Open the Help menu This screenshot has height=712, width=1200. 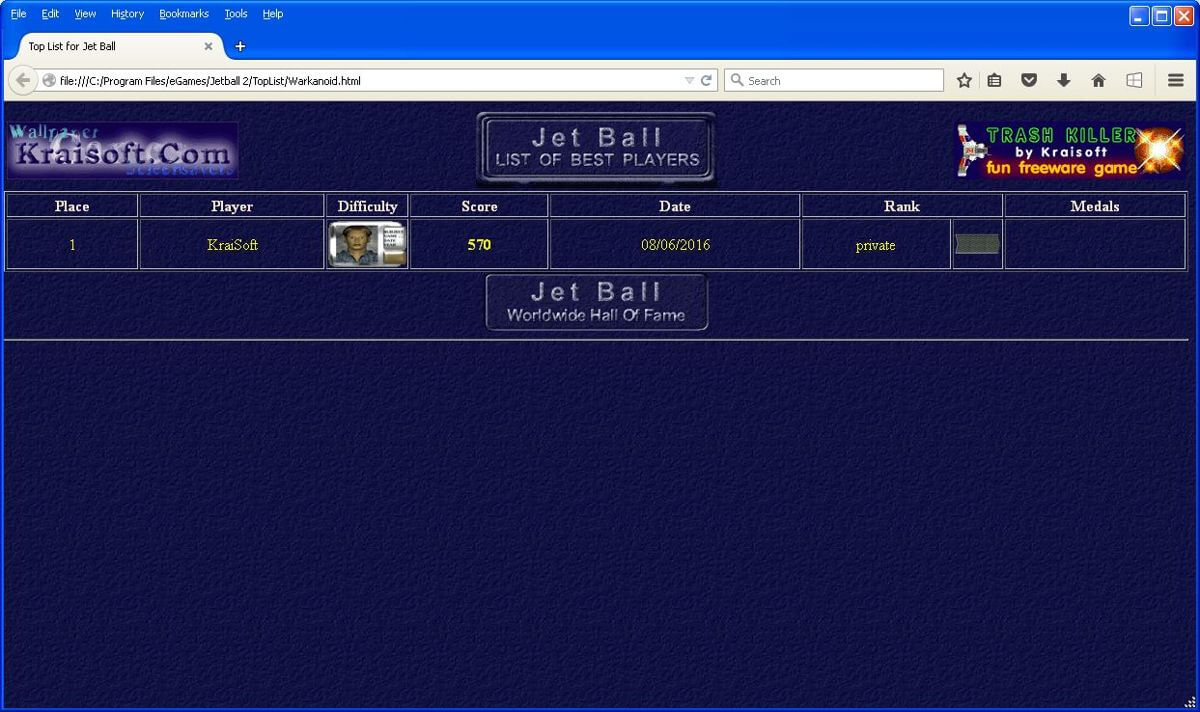pyautogui.click(x=273, y=14)
